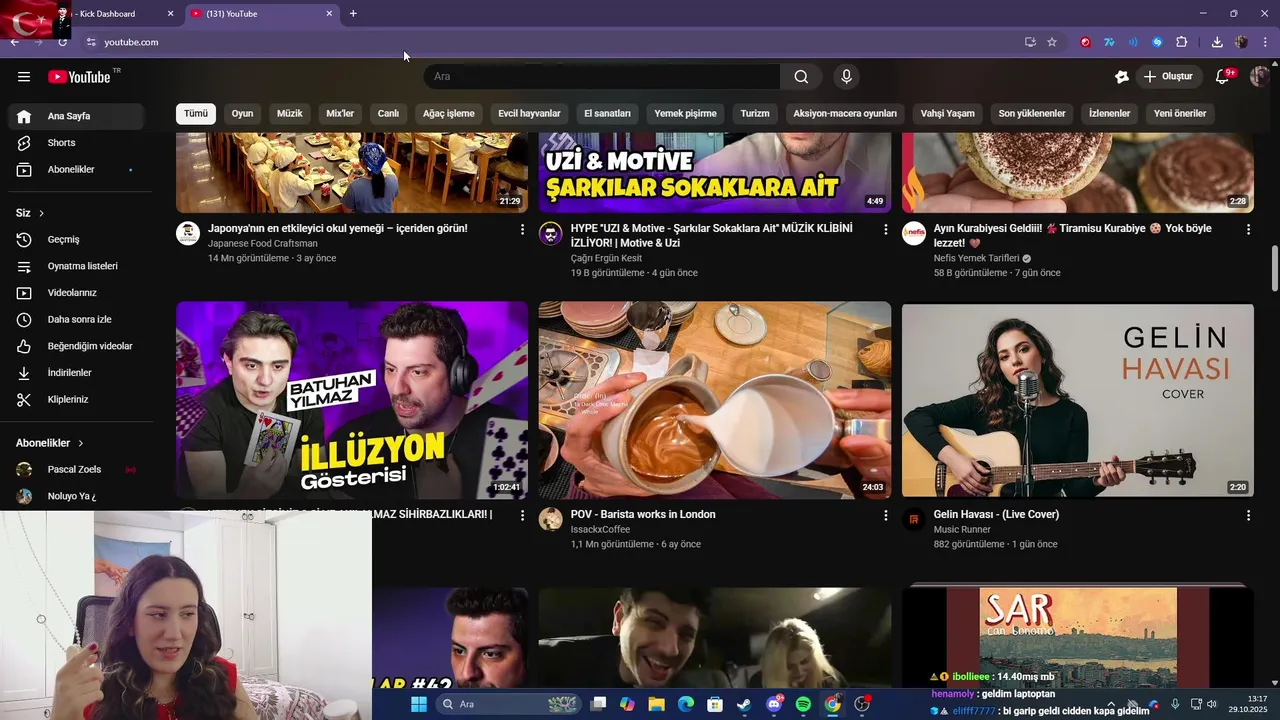Image resolution: width=1280 pixels, height=720 pixels.
Task: Click the search magnifier button
Action: [x=801, y=77]
